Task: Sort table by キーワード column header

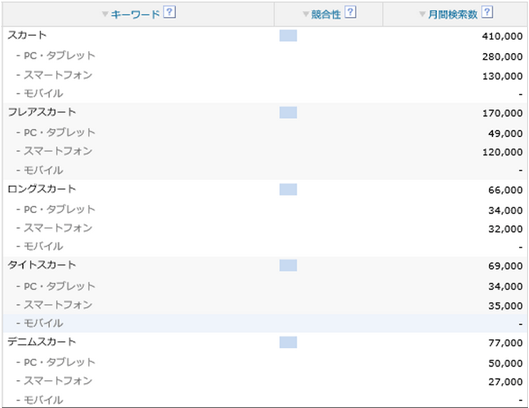Action: point(135,14)
